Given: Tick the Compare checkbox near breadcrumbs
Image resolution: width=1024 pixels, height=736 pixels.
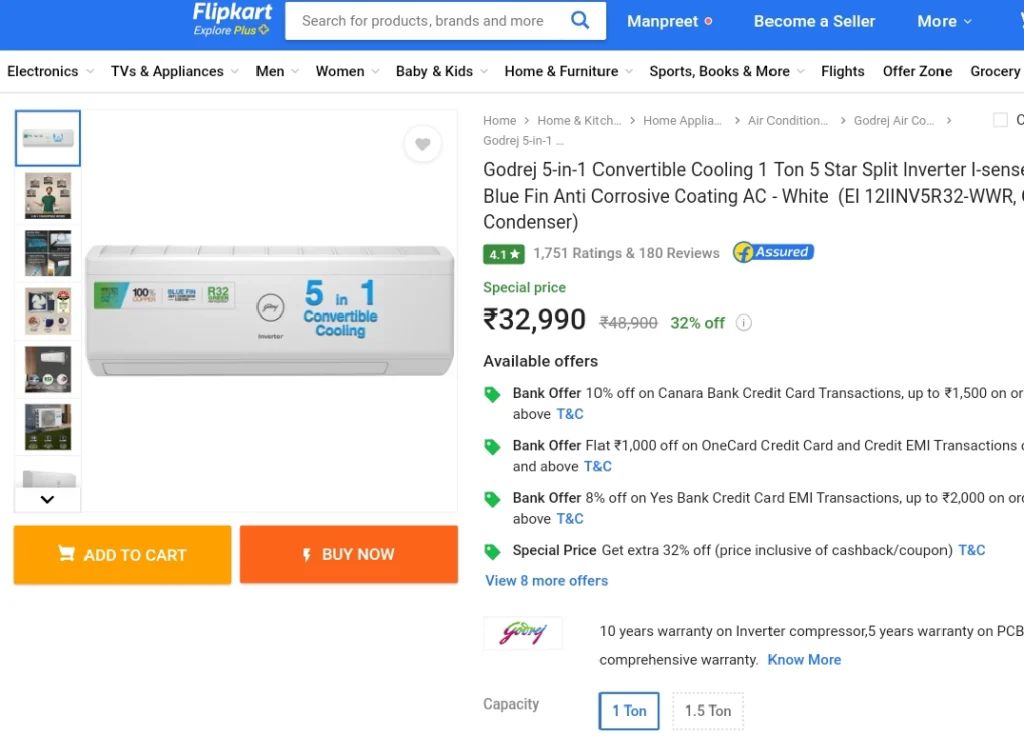Looking at the screenshot, I should (x=1000, y=120).
